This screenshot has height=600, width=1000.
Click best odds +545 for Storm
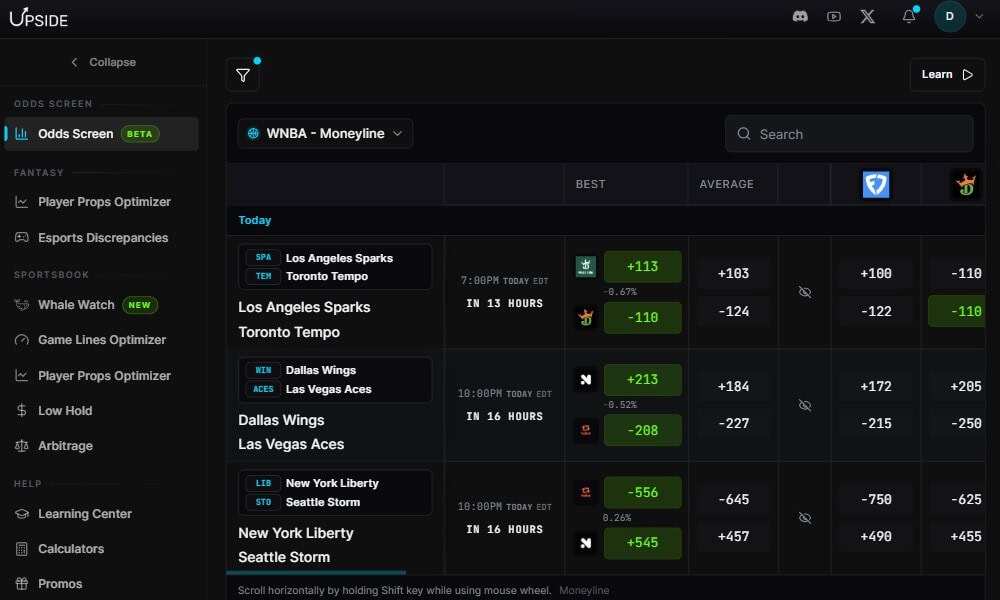[642, 543]
